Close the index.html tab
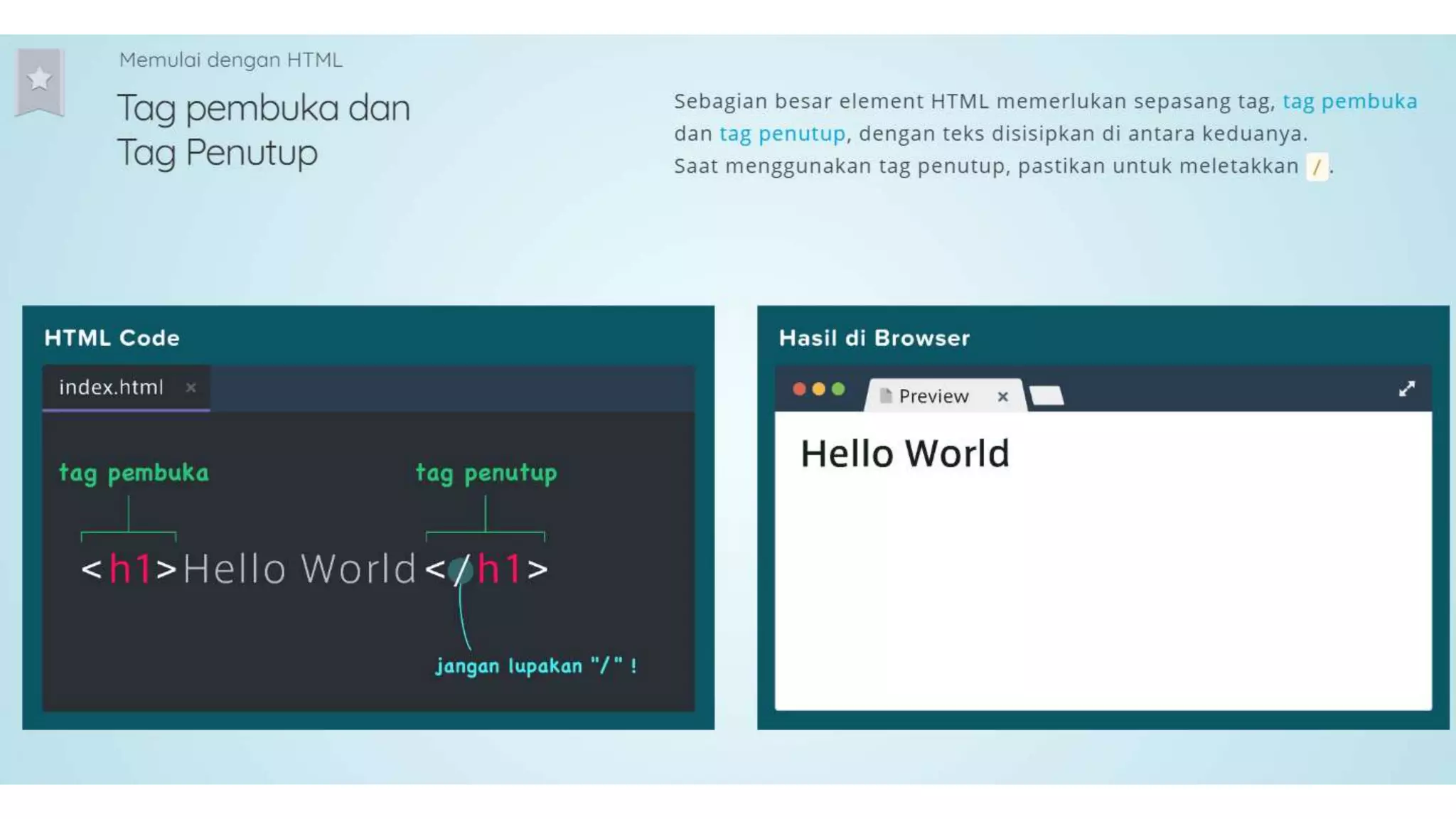This screenshot has width=1456, height=819. (191, 387)
